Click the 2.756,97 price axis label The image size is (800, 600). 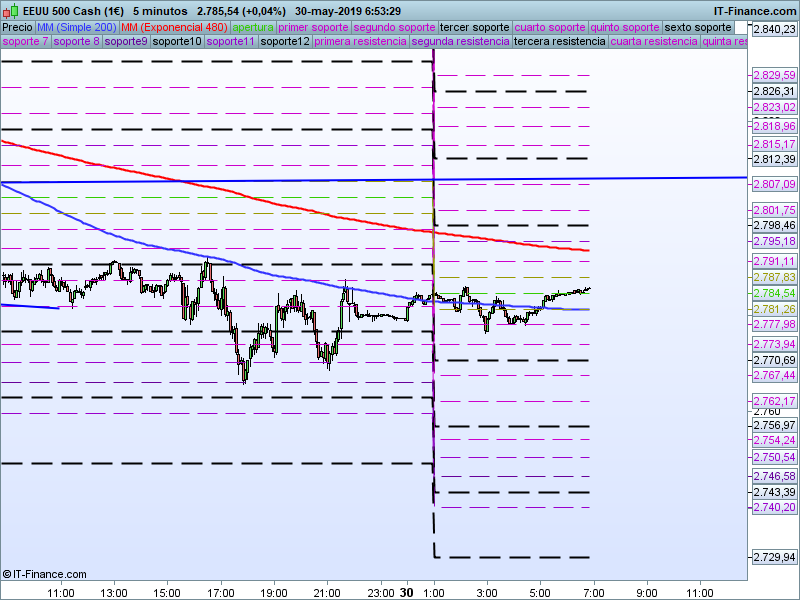click(774, 425)
